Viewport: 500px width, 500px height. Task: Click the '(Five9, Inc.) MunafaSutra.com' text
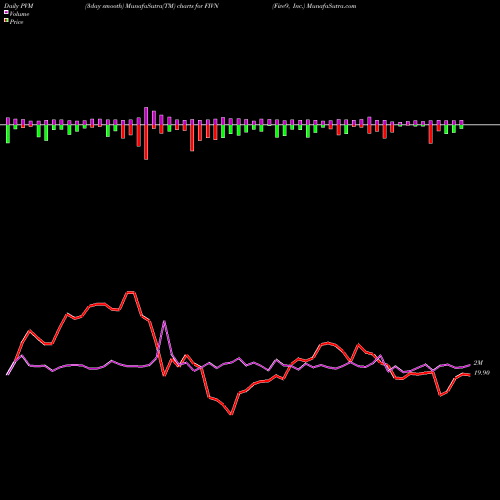pos(314,6)
